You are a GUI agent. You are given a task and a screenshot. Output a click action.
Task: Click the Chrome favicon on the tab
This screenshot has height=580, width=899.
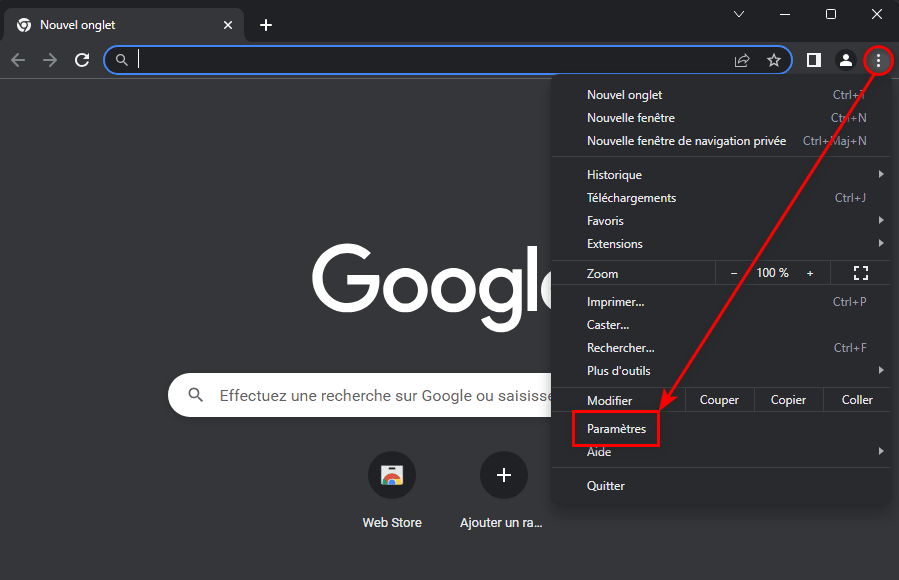point(24,25)
